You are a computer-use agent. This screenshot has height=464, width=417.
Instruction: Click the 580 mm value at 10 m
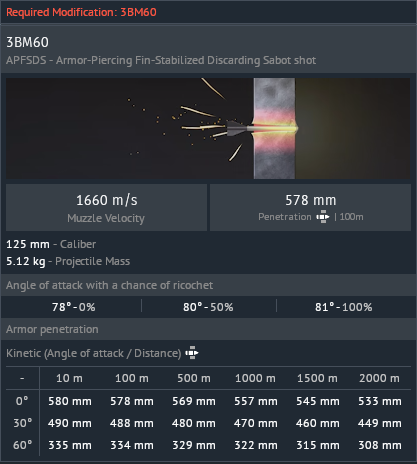coord(70,401)
